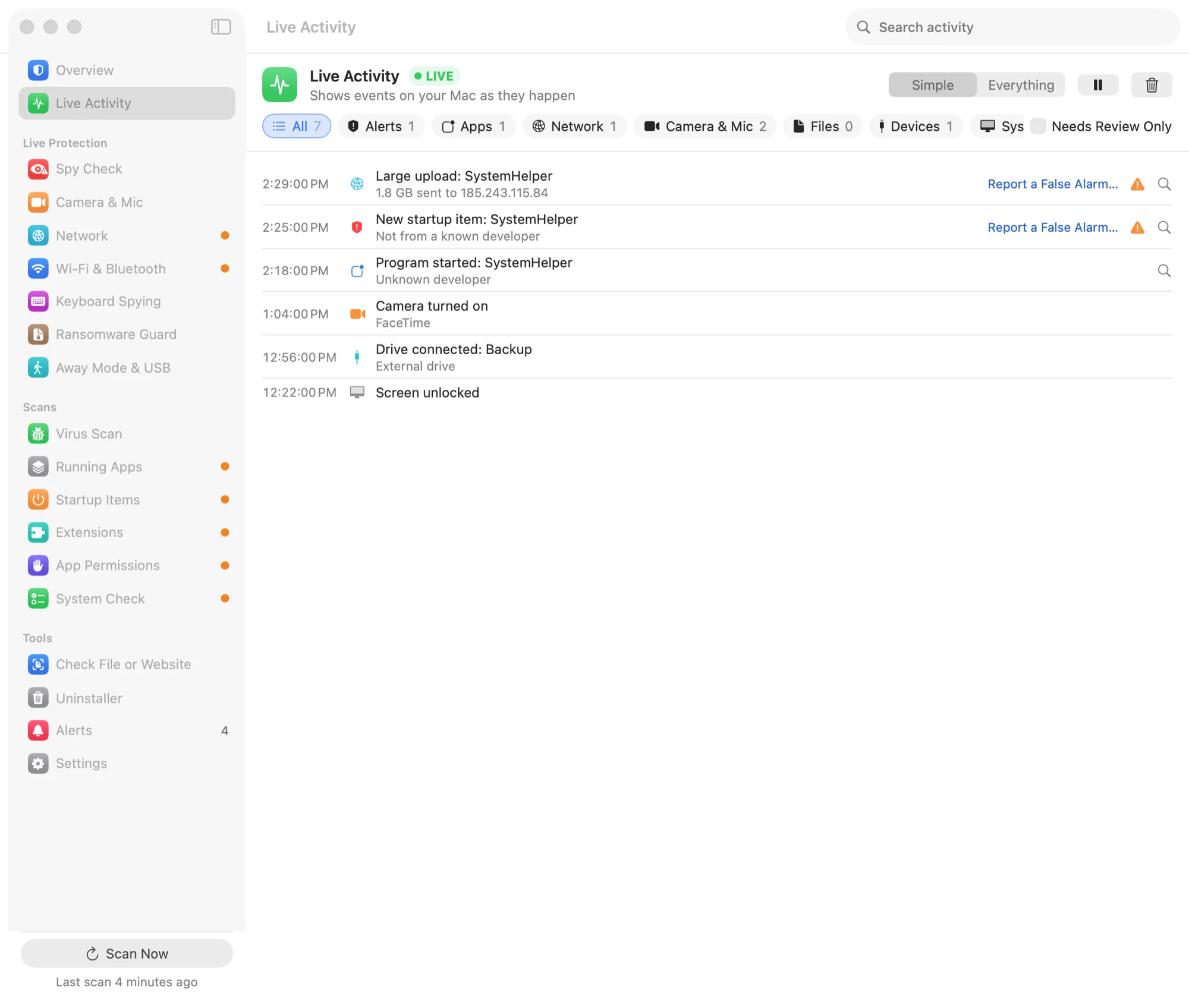Select the All filter tab
This screenshot has height=1008, width=1189.
pyautogui.click(x=297, y=126)
